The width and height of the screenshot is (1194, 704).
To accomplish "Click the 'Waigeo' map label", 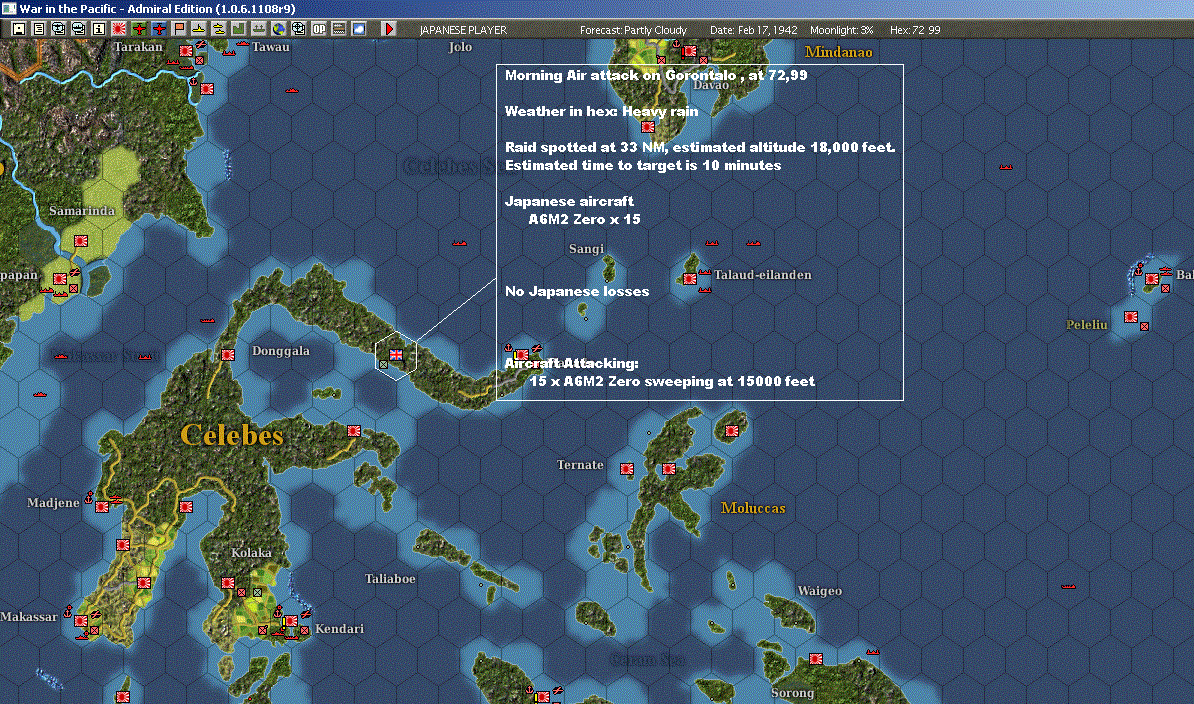I will (819, 591).
